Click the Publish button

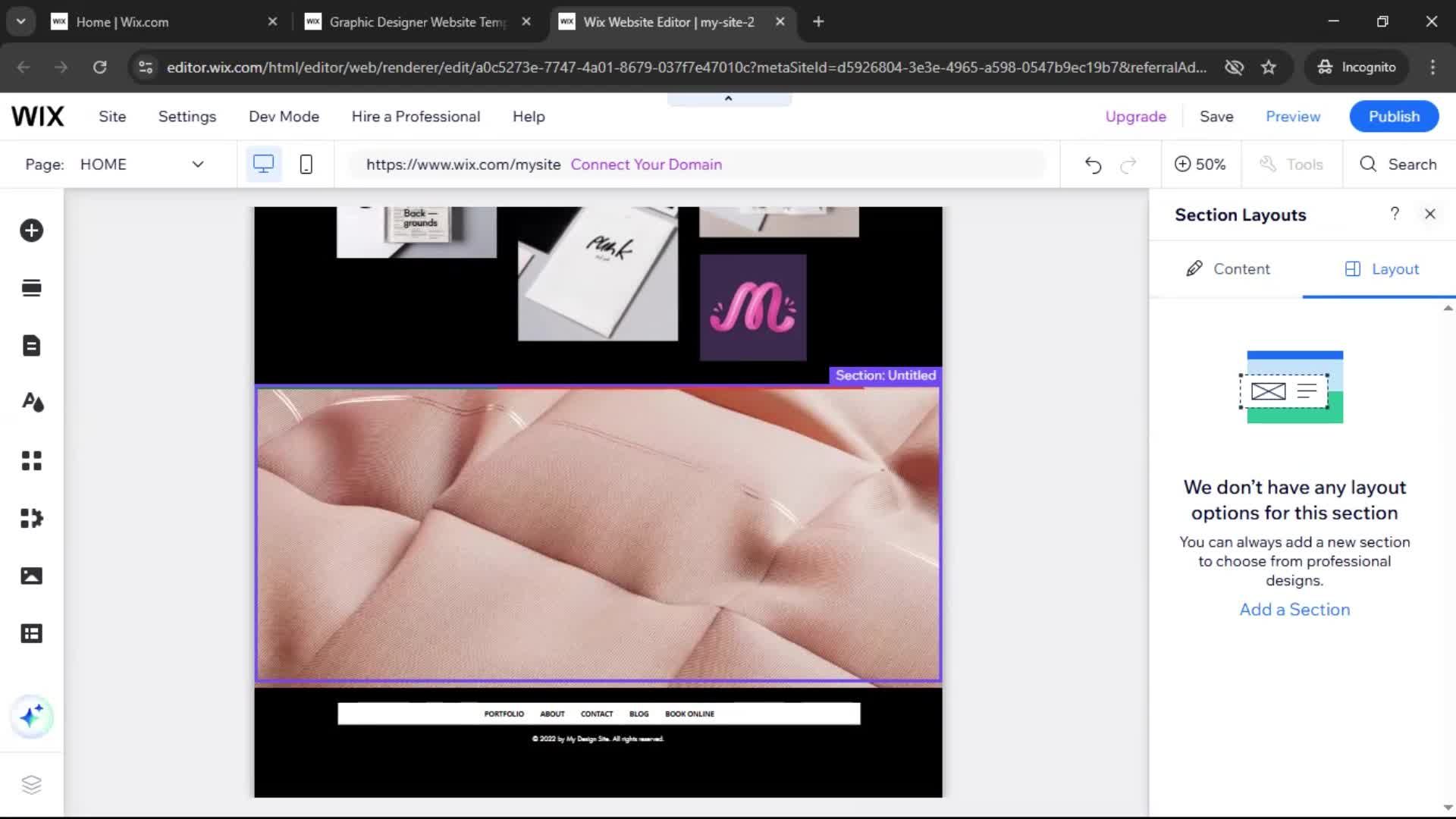pos(1393,117)
